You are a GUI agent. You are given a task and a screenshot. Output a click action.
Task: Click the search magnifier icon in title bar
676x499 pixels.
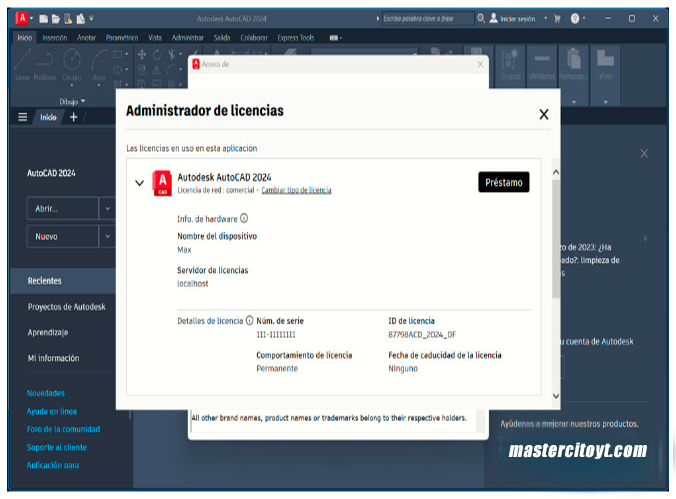point(481,18)
